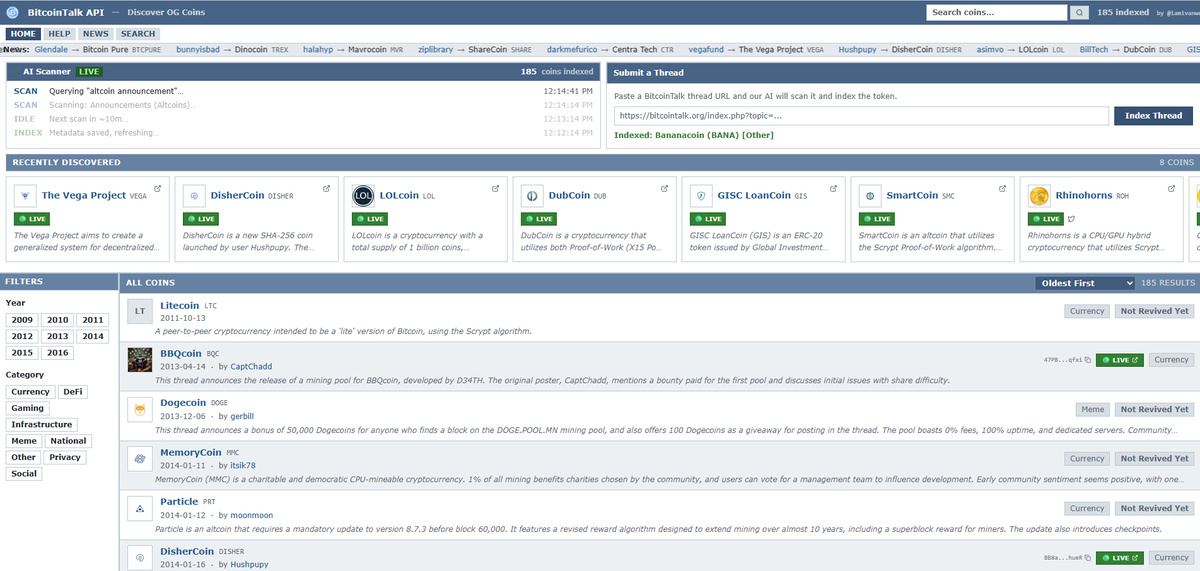The width and height of the screenshot is (1200, 571).
Task: Open ShareCoin SHARE in the news ticker
Action: 500,49
